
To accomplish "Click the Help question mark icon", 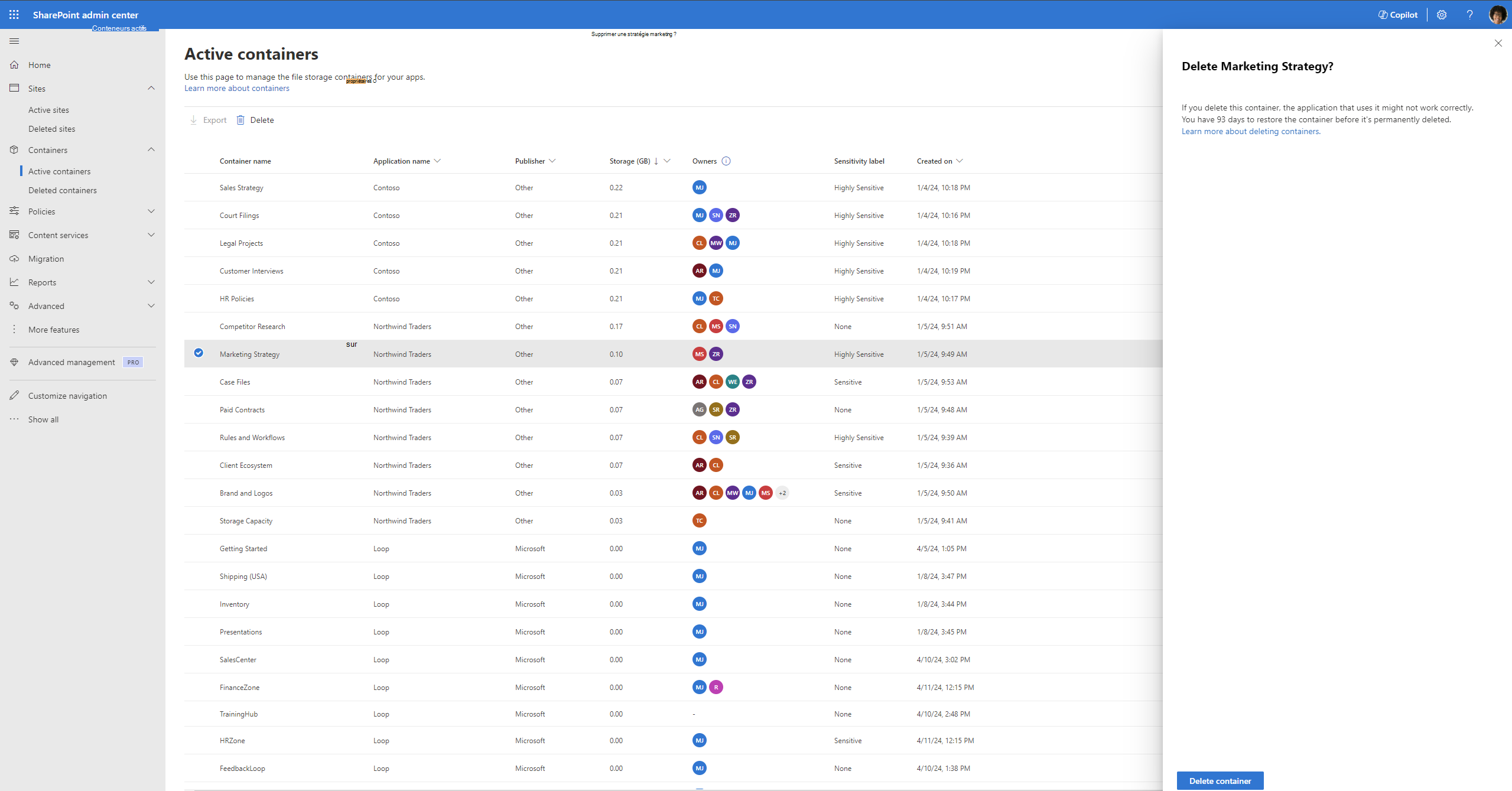I will pyautogui.click(x=1470, y=14).
